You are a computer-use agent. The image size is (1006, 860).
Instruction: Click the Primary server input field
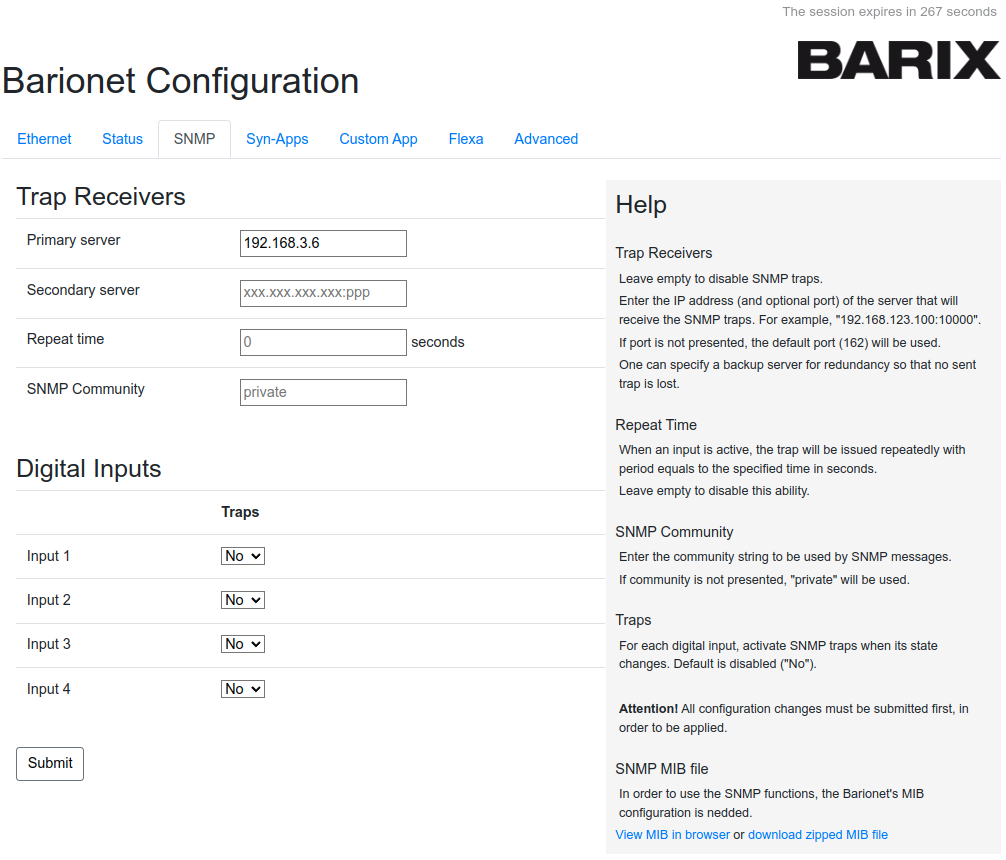[322, 243]
